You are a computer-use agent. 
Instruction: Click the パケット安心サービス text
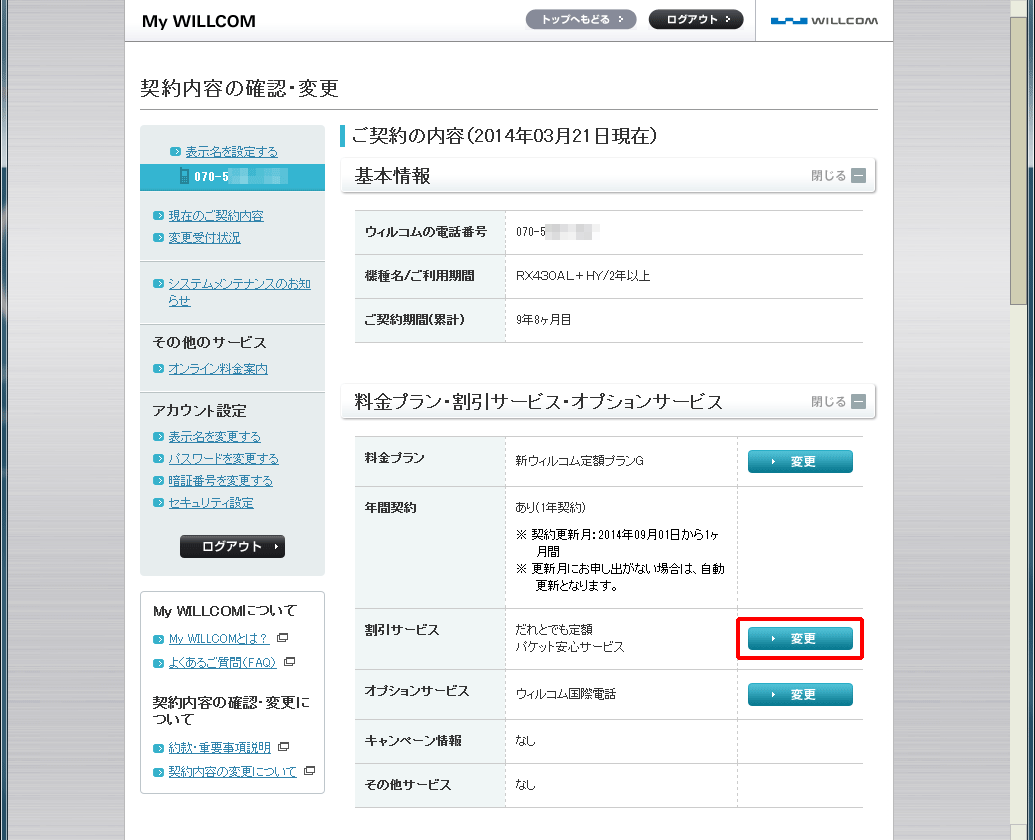click(570, 647)
